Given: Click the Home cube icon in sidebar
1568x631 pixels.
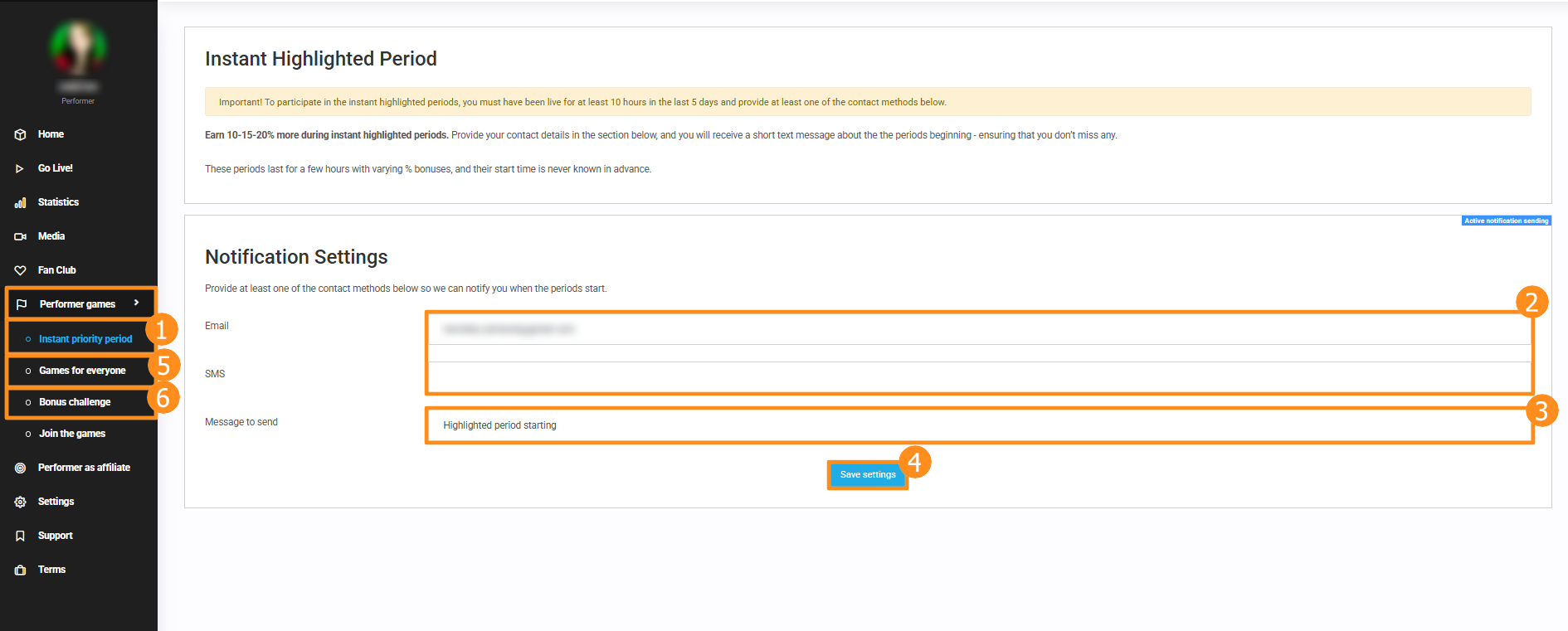Looking at the screenshot, I should [x=20, y=134].
